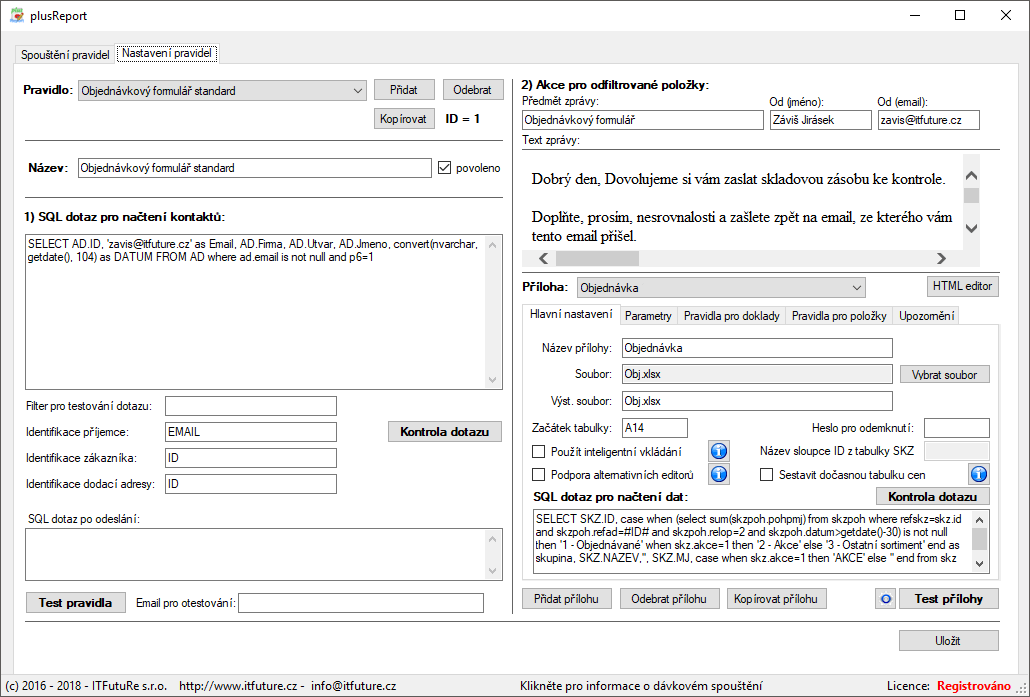Switch to the Parametry tab
Image resolution: width=1030 pixels, height=697 pixels.
(648, 316)
